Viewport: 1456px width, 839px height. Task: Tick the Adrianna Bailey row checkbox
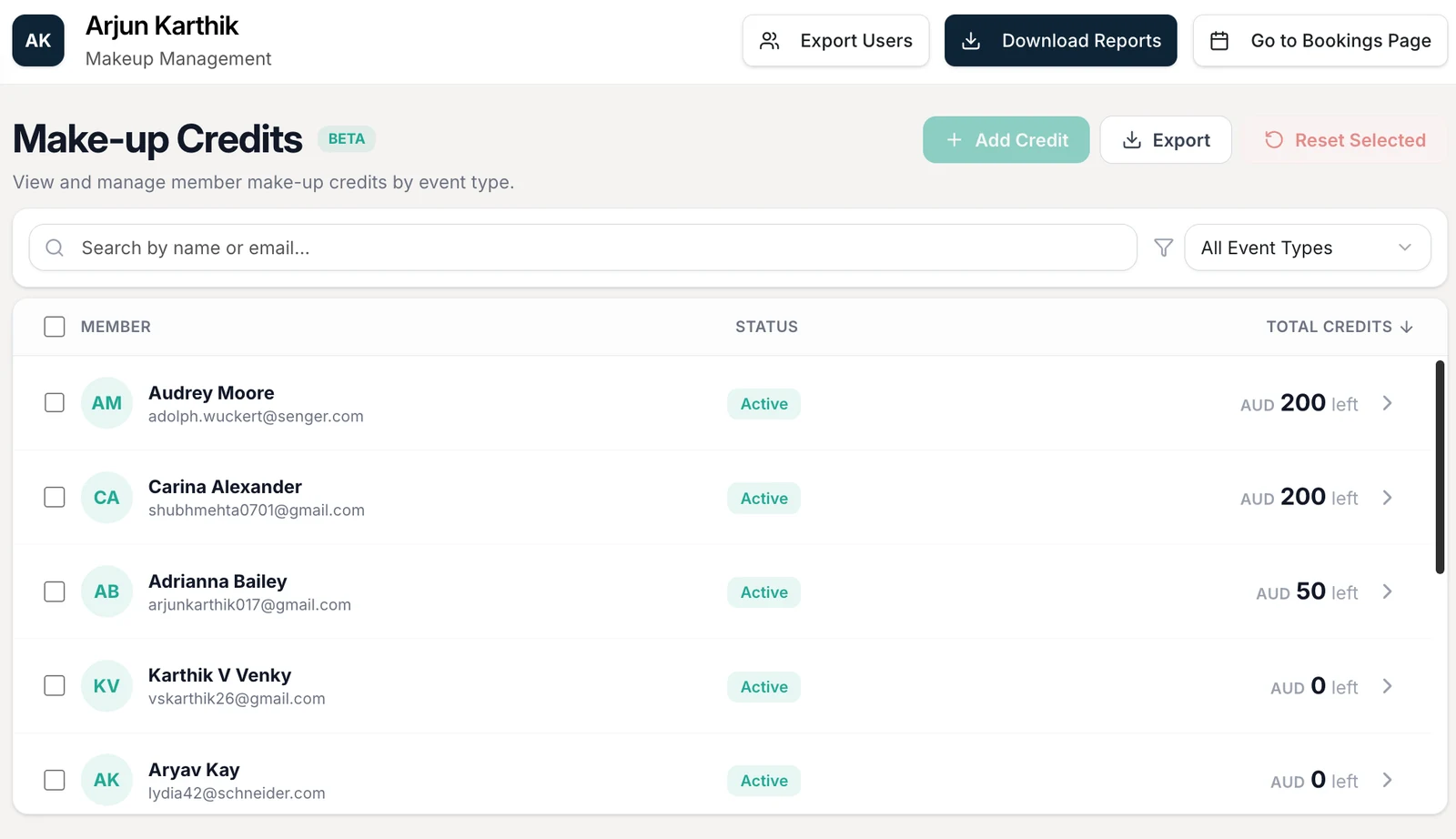click(55, 591)
